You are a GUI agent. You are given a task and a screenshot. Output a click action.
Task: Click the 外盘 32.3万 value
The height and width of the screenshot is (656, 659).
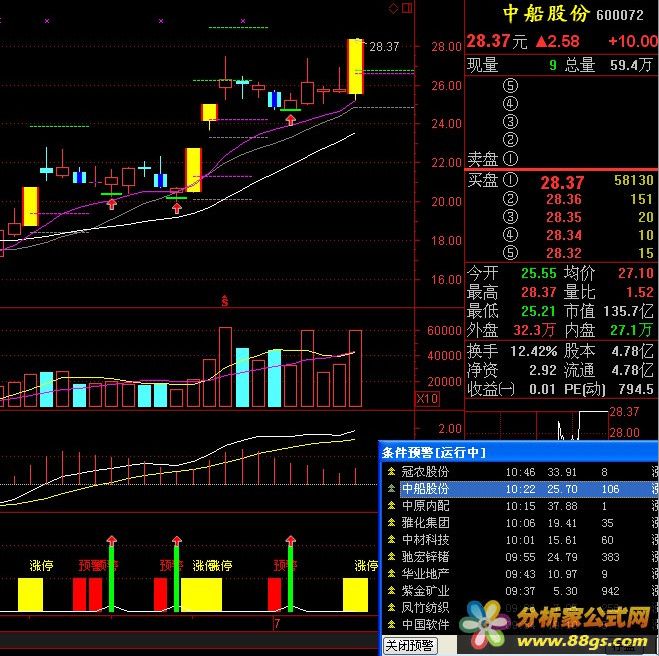[535, 330]
